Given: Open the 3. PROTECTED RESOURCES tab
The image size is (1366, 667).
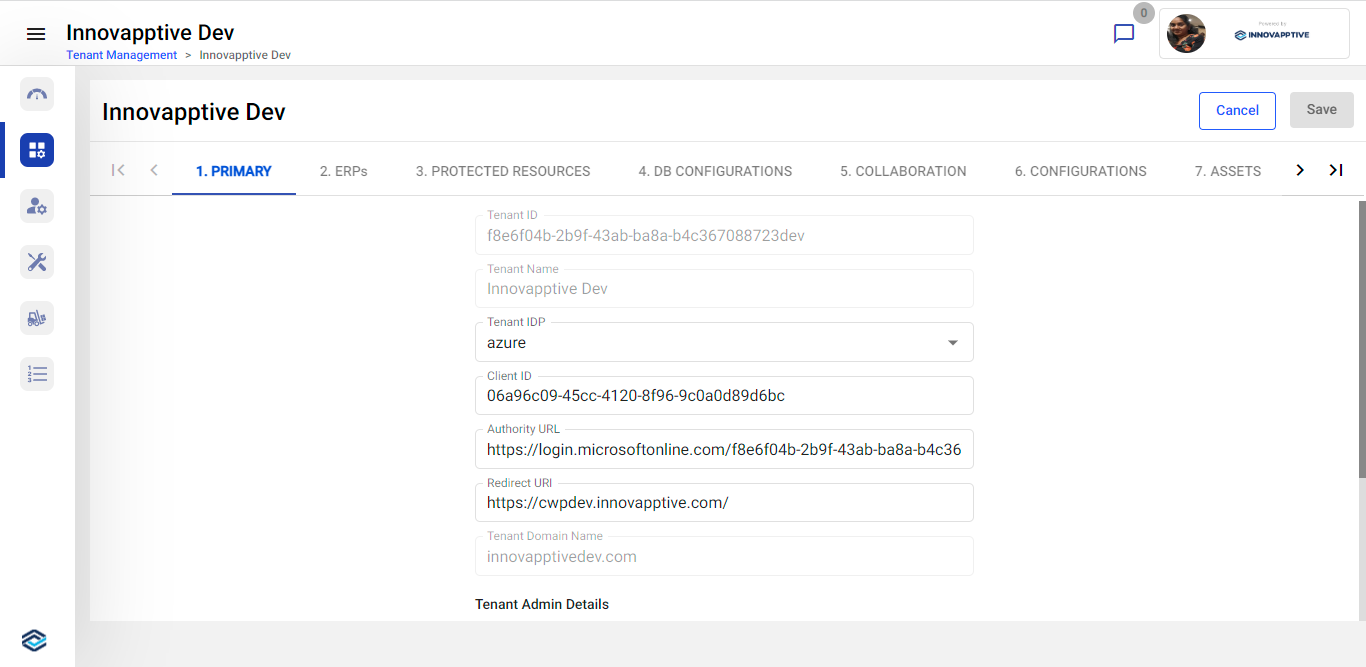Looking at the screenshot, I should point(503,171).
